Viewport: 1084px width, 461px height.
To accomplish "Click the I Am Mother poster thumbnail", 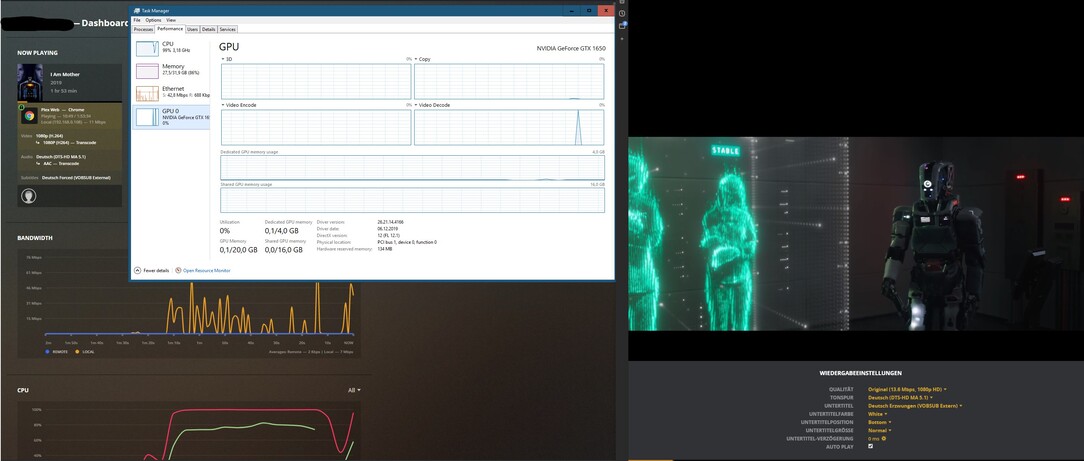I will [30, 83].
